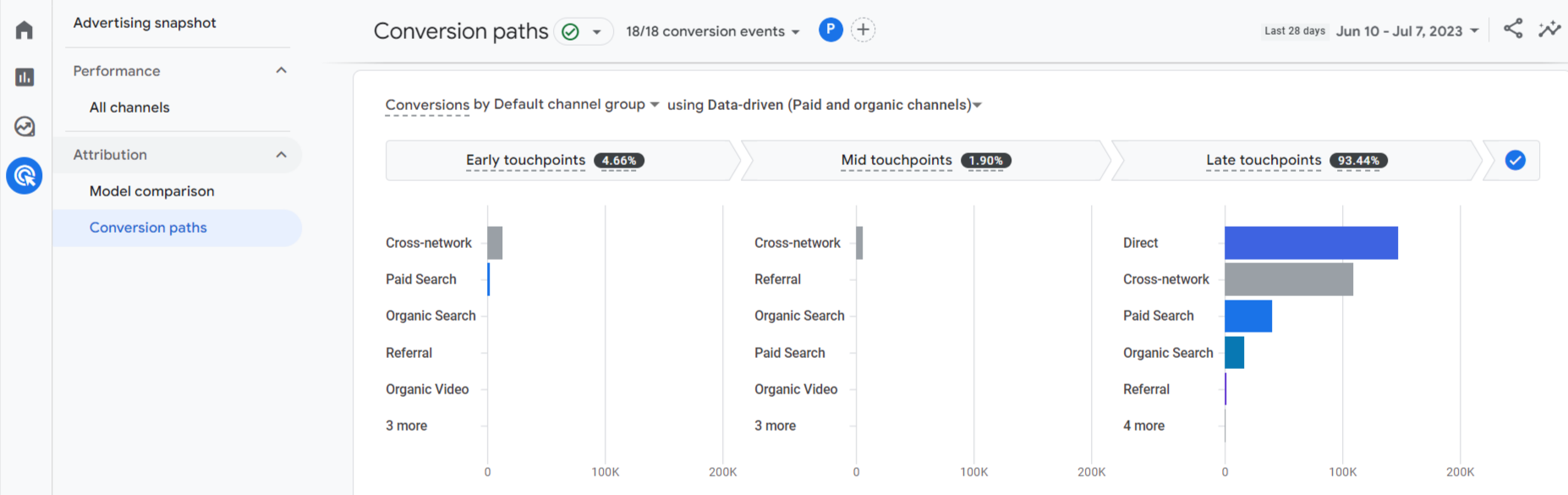The image size is (1568, 495).
Task: Open the Explore icon in sidebar
Action: (25, 127)
